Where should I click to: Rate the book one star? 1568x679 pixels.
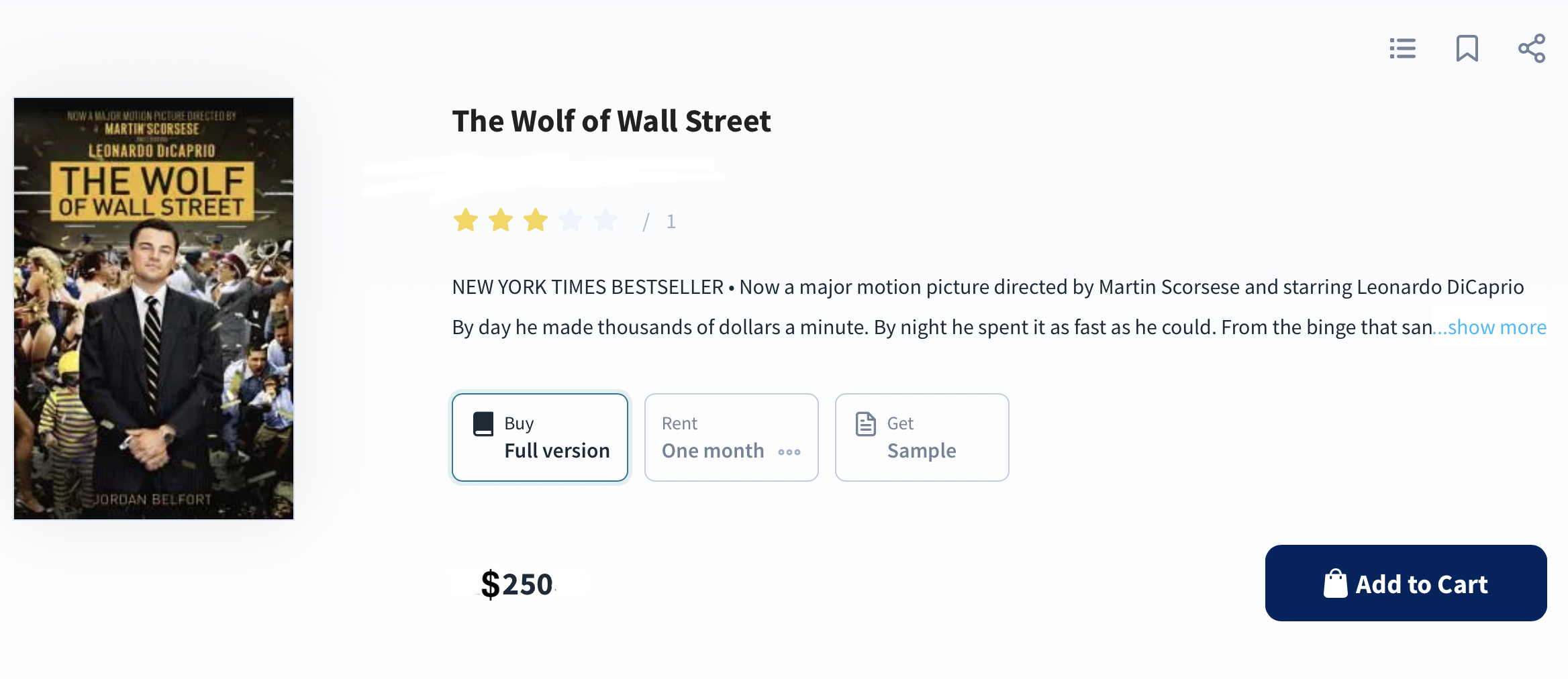coord(466,220)
